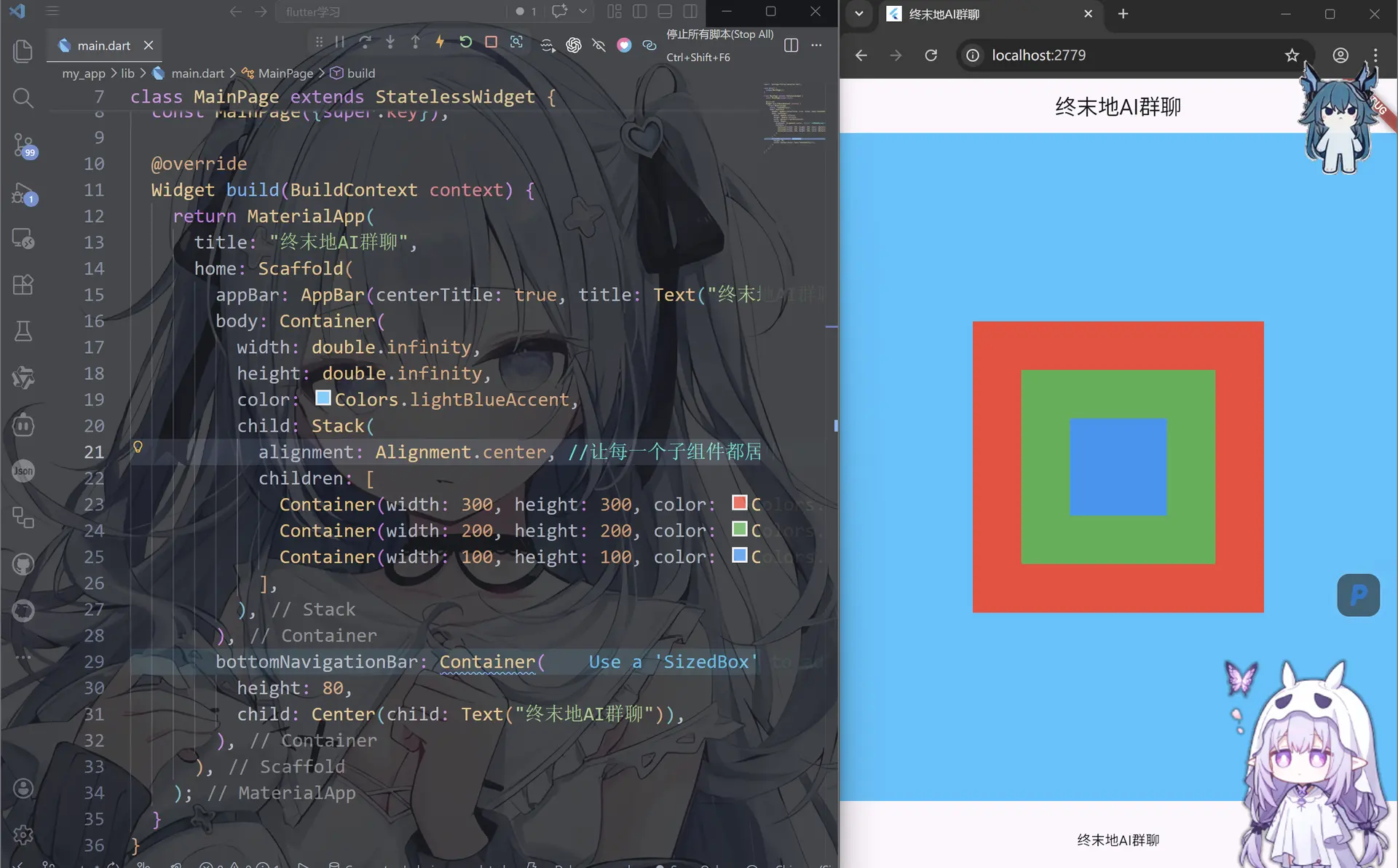View site information for localhost
The image size is (1398, 868).
(973, 55)
